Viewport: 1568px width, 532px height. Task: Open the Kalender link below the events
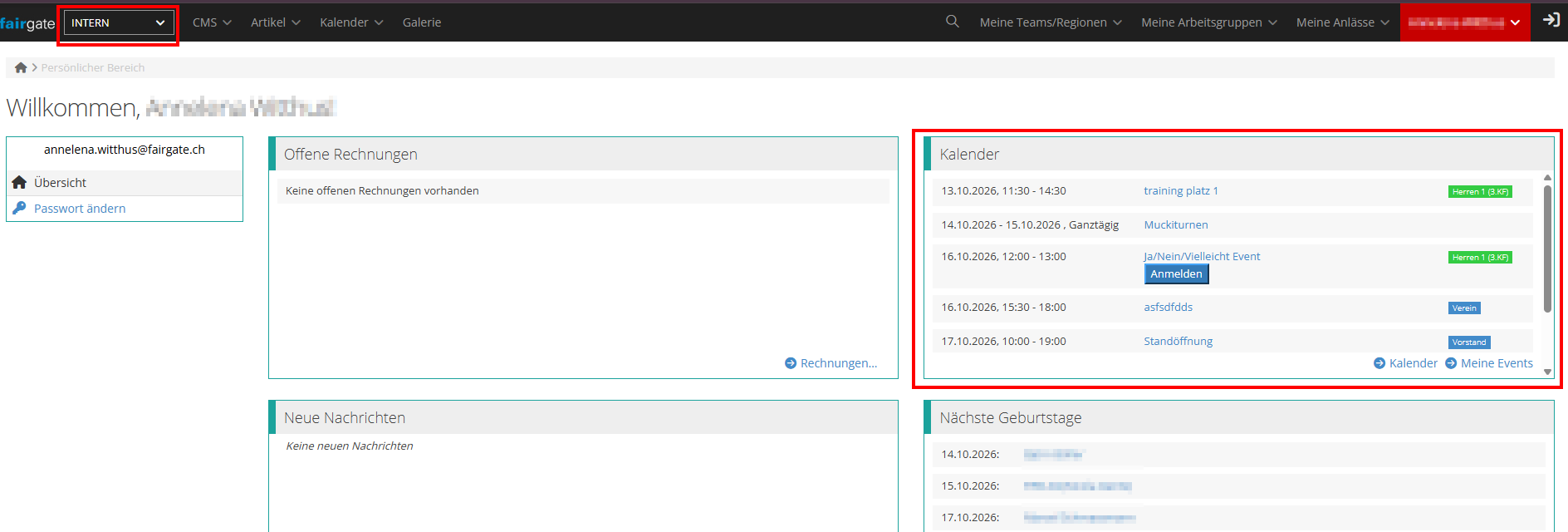click(x=1414, y=363)
